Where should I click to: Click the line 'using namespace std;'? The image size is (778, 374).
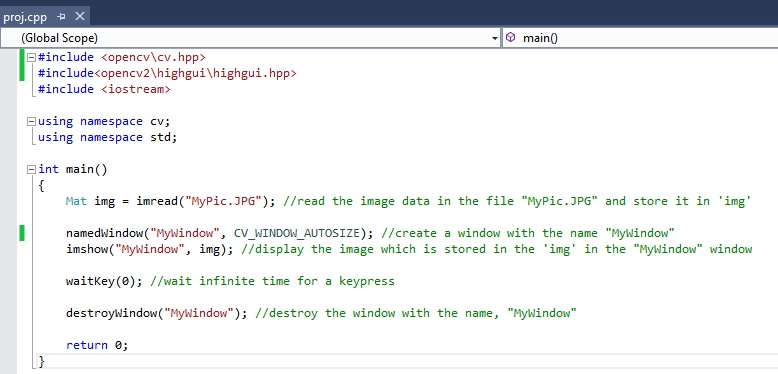click(x=108, y=137)
